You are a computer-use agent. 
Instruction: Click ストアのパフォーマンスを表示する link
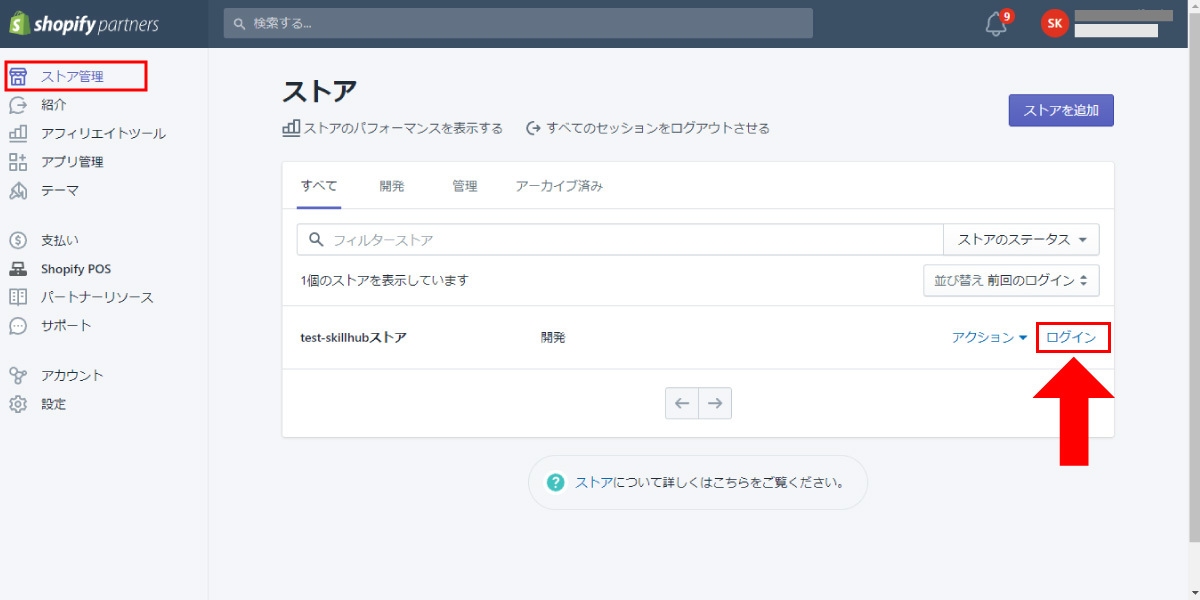pos(403,128)
